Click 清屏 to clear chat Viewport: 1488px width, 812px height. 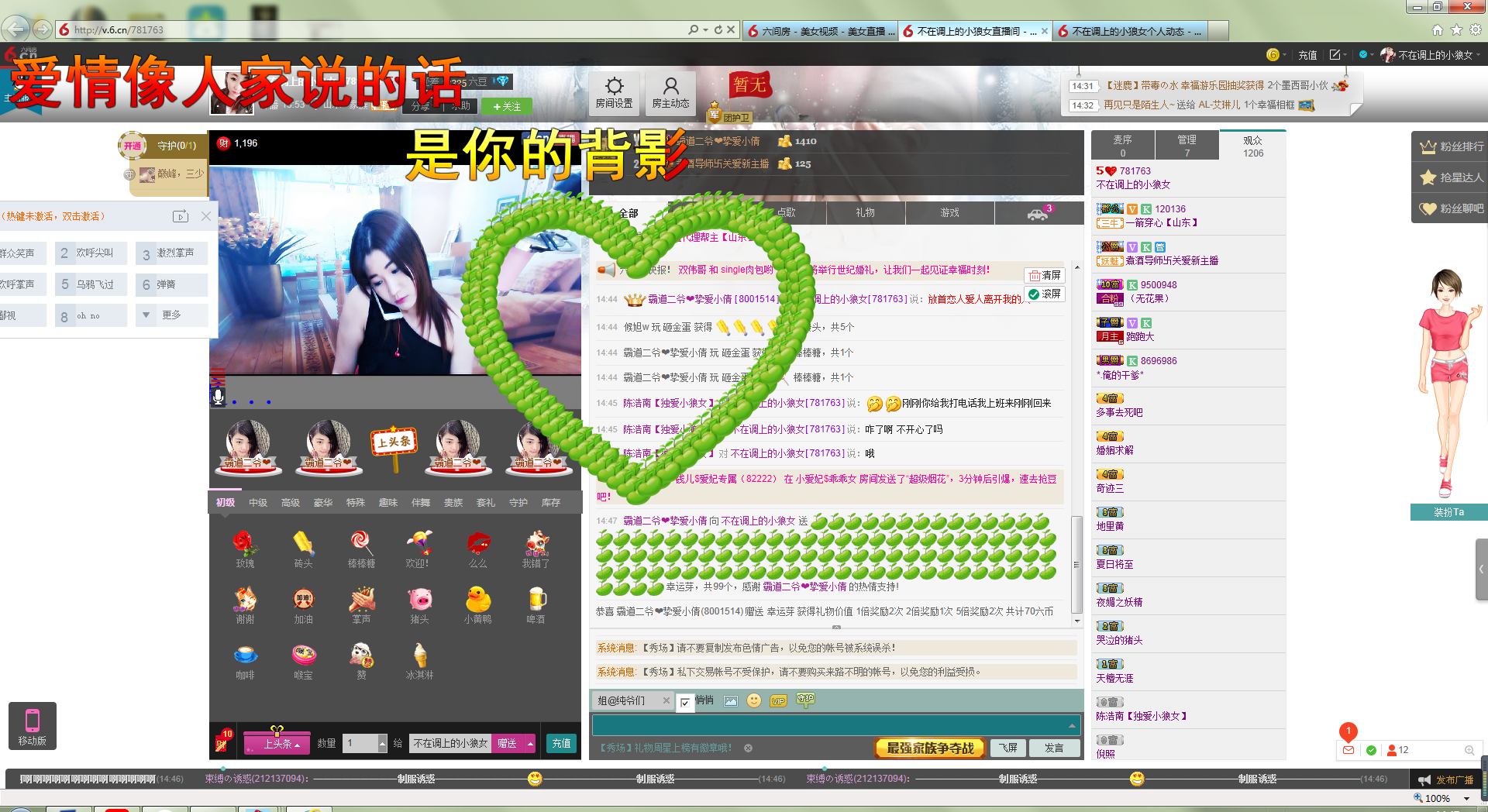click(x=1045, y=275)
